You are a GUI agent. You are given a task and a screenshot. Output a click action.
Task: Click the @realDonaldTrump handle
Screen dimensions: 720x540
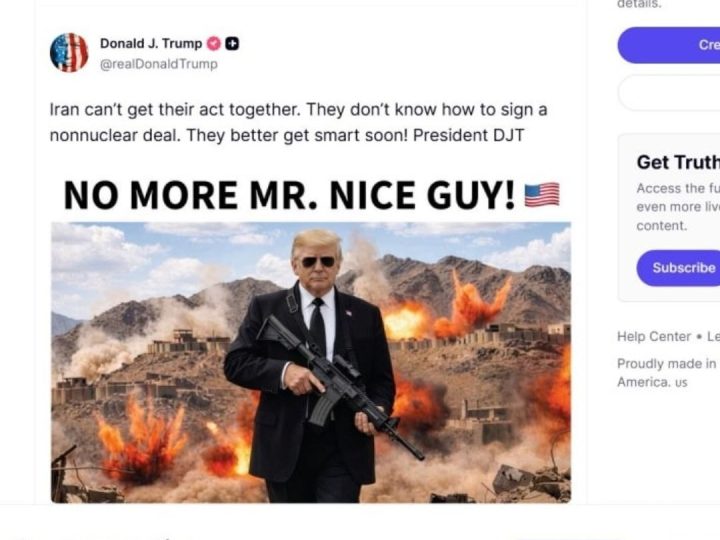(x=158, y=64)
